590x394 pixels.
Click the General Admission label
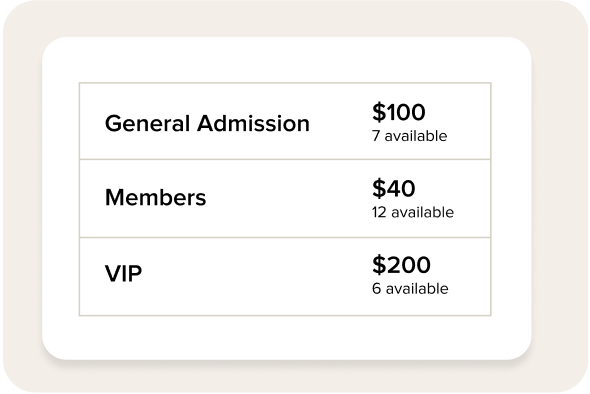[x=207, y=123]
